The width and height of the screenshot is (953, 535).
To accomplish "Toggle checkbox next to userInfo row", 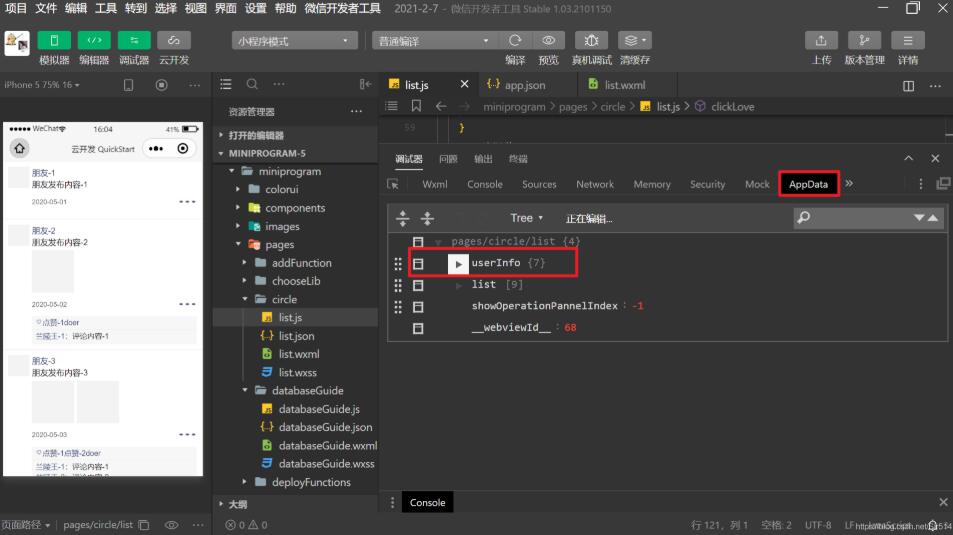I will tap(418, 264).
